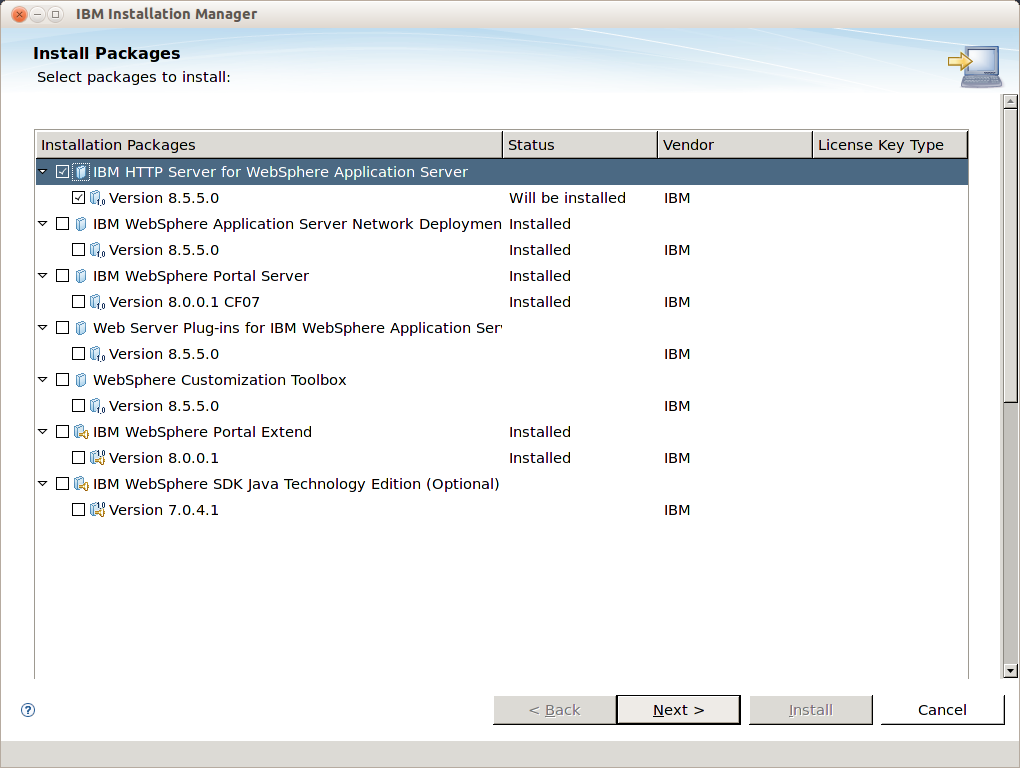The width and height of the screenshot is (1020, 768).
Task: Collapse the WebSphere SDK Java Technology Edition node
Action: click(x=43, y=484)
